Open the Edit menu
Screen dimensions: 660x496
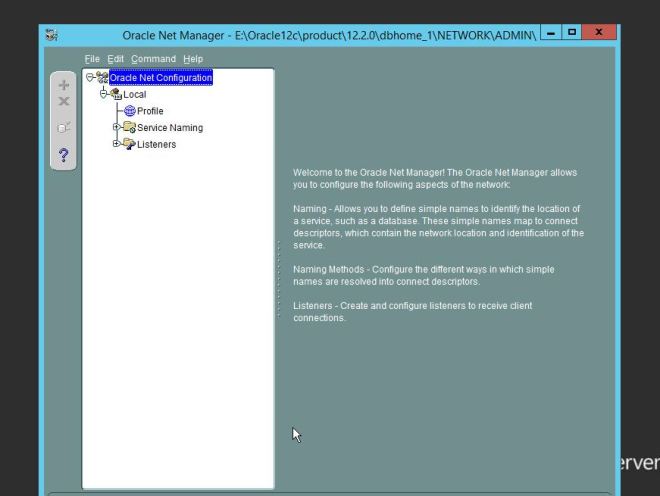pyautogui.click(x=116, y=59)
